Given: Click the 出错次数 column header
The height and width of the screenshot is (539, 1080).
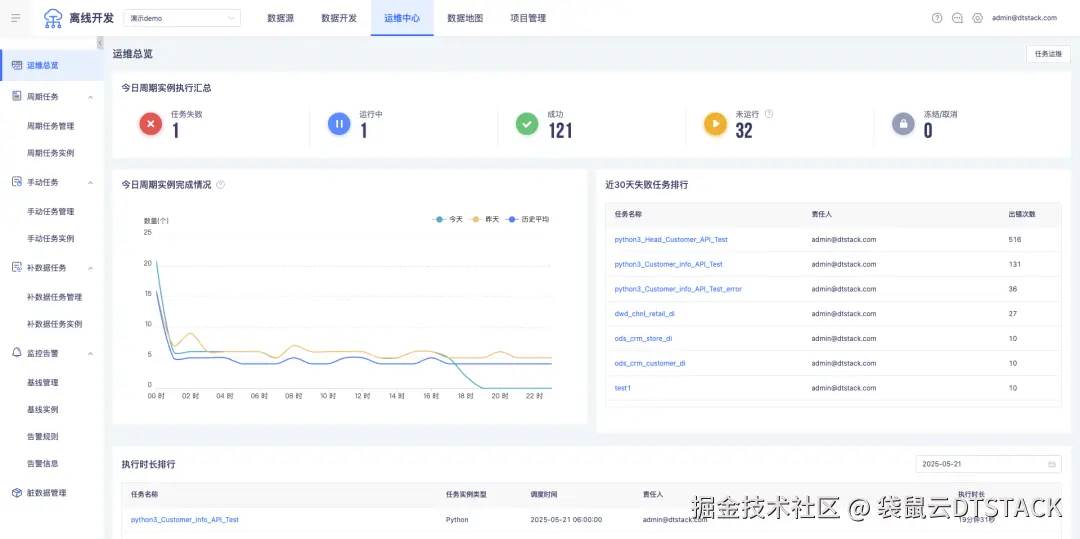Looking at the screenshot, I should point(1021,214).
